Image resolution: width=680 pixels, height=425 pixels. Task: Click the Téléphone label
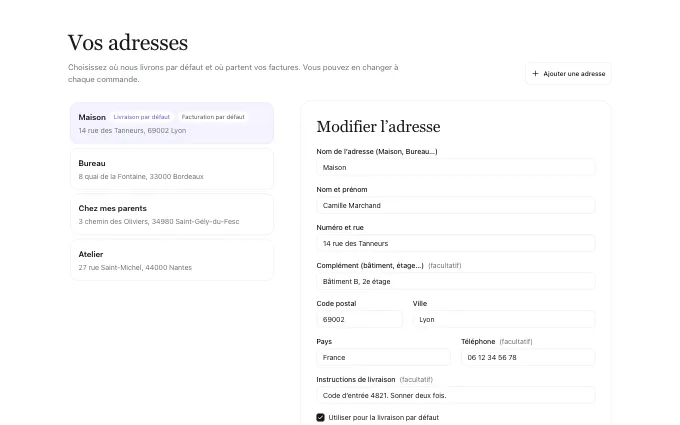(x=478, y=342)
